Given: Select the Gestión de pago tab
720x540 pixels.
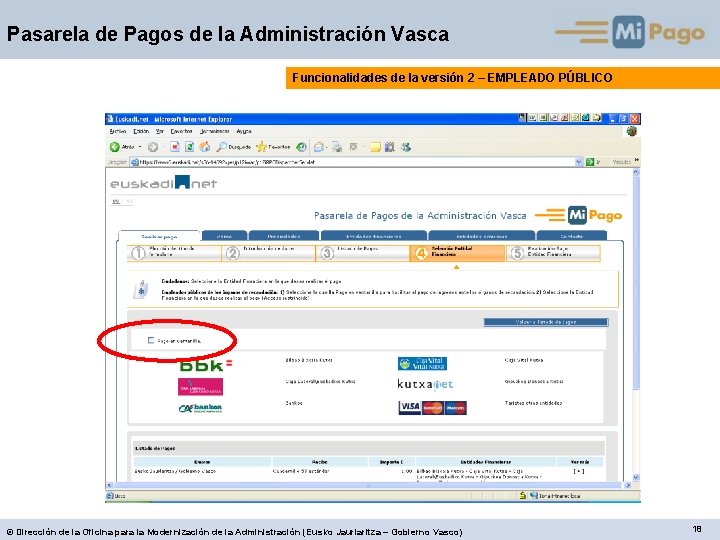Looking at the screenshot, I should coord(159,236).
